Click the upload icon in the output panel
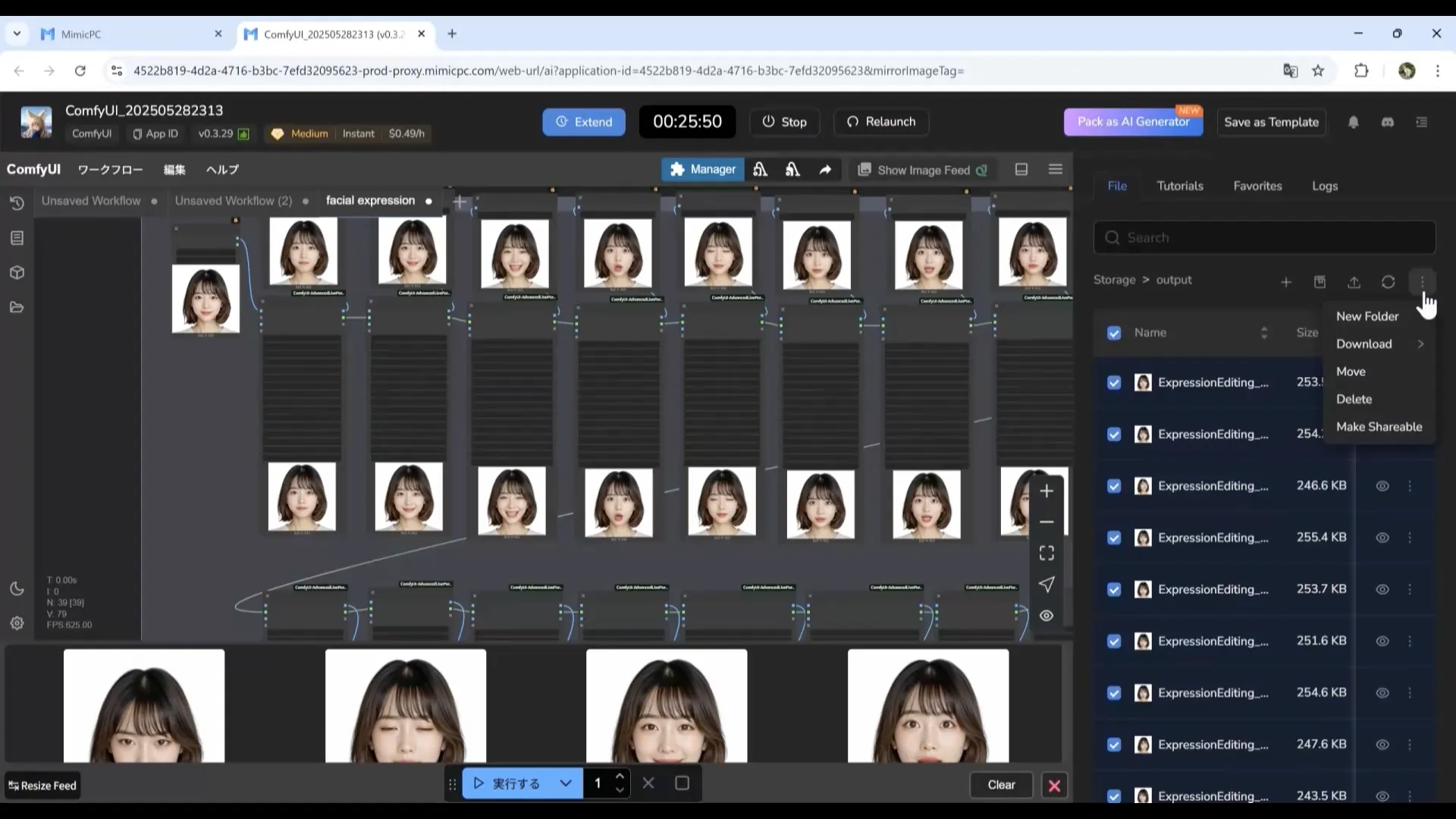The width and height of the screenshot is (1456, 819). (x=1354, y=281)
